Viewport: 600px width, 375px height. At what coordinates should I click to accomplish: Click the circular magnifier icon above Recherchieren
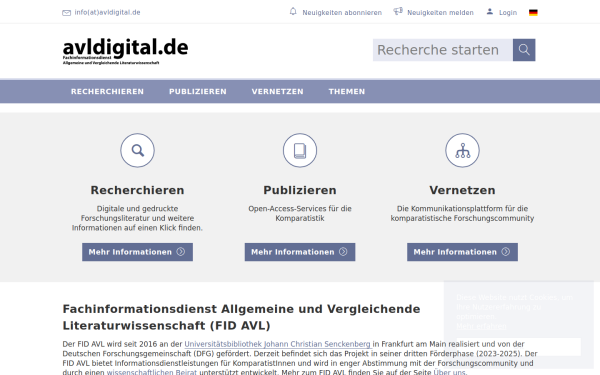click(137, 150)
